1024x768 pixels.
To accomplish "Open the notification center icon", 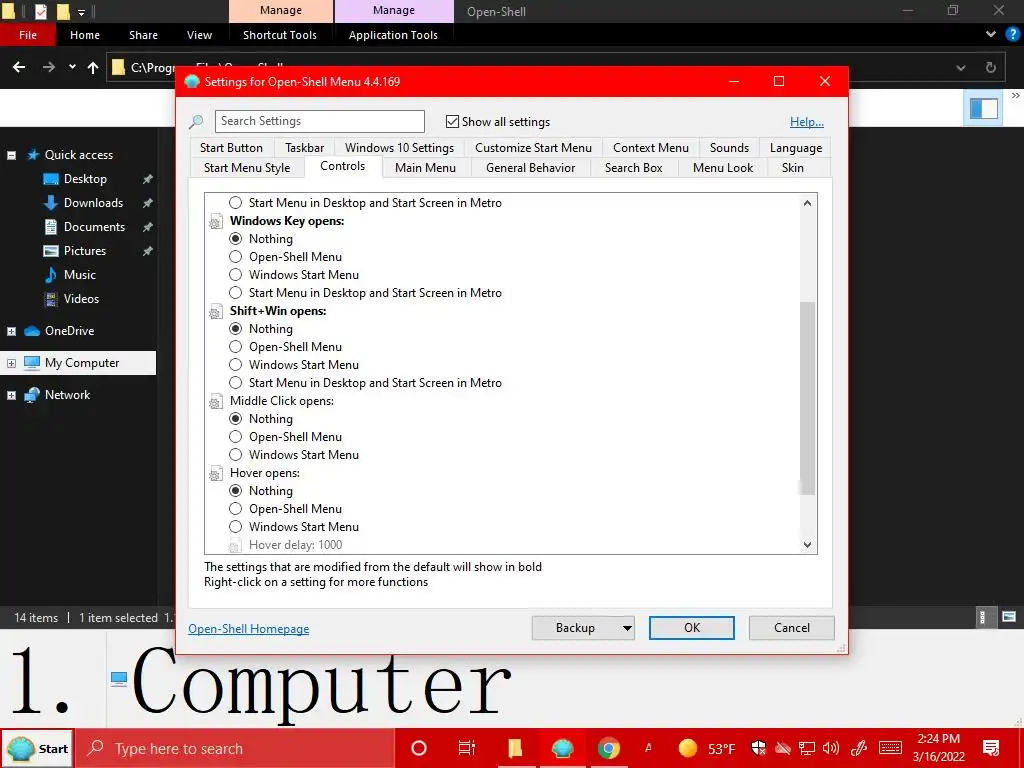I will click(991, 748).
